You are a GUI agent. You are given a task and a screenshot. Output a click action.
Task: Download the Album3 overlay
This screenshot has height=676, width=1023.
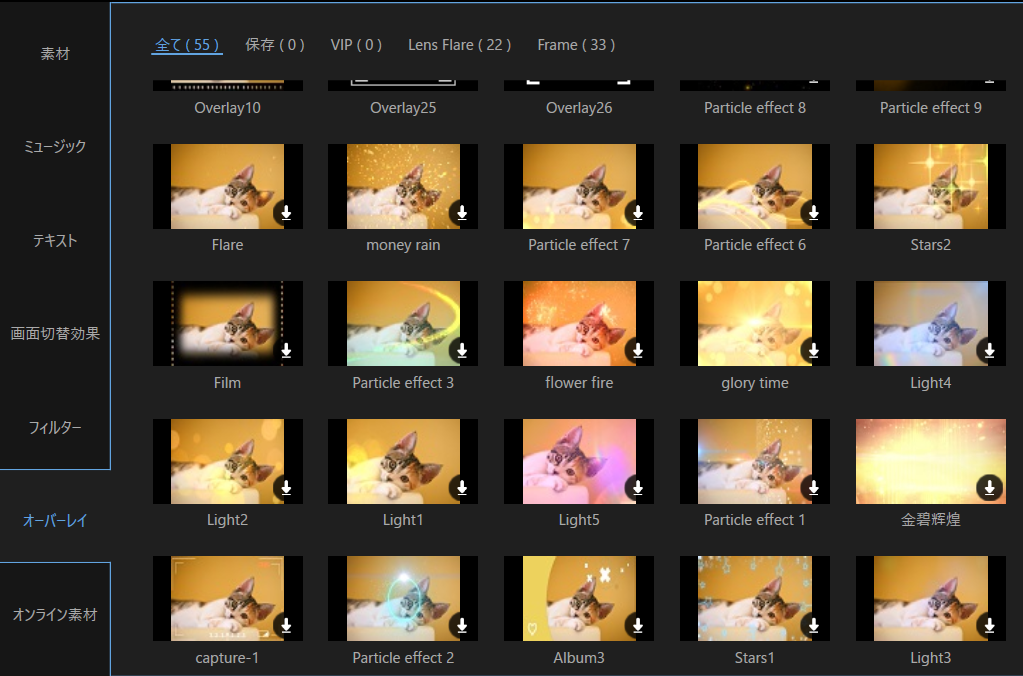point(637,625)
